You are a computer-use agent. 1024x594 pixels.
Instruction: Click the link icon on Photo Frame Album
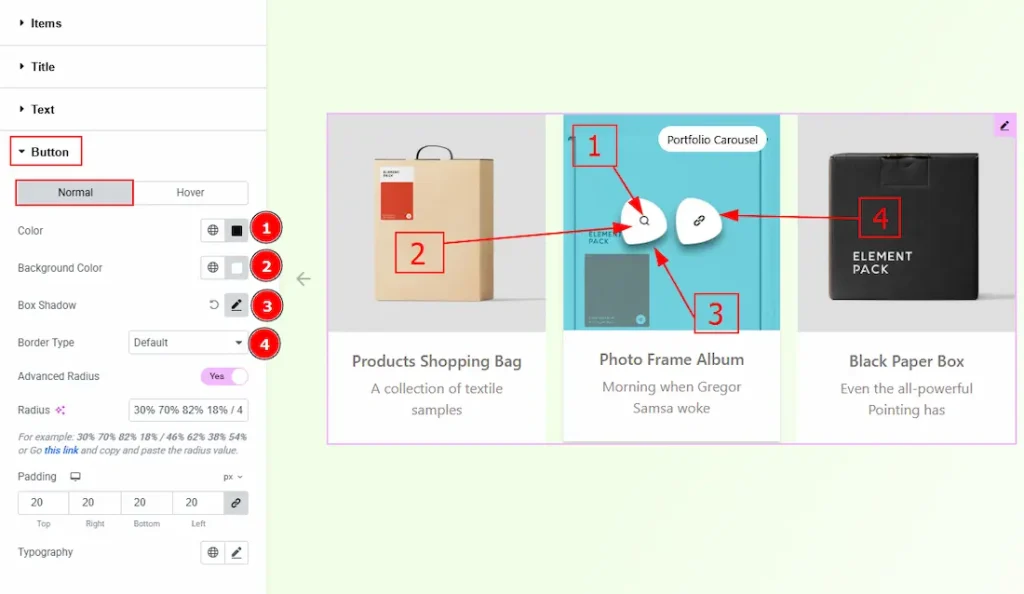(x=699, y=221)
